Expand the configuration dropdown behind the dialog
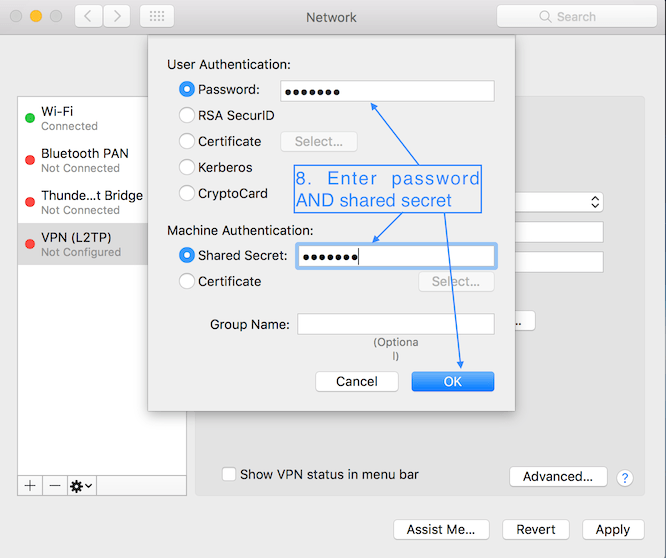Image resolution: width=666 pixels, height=558 pixels. (595, 202)
